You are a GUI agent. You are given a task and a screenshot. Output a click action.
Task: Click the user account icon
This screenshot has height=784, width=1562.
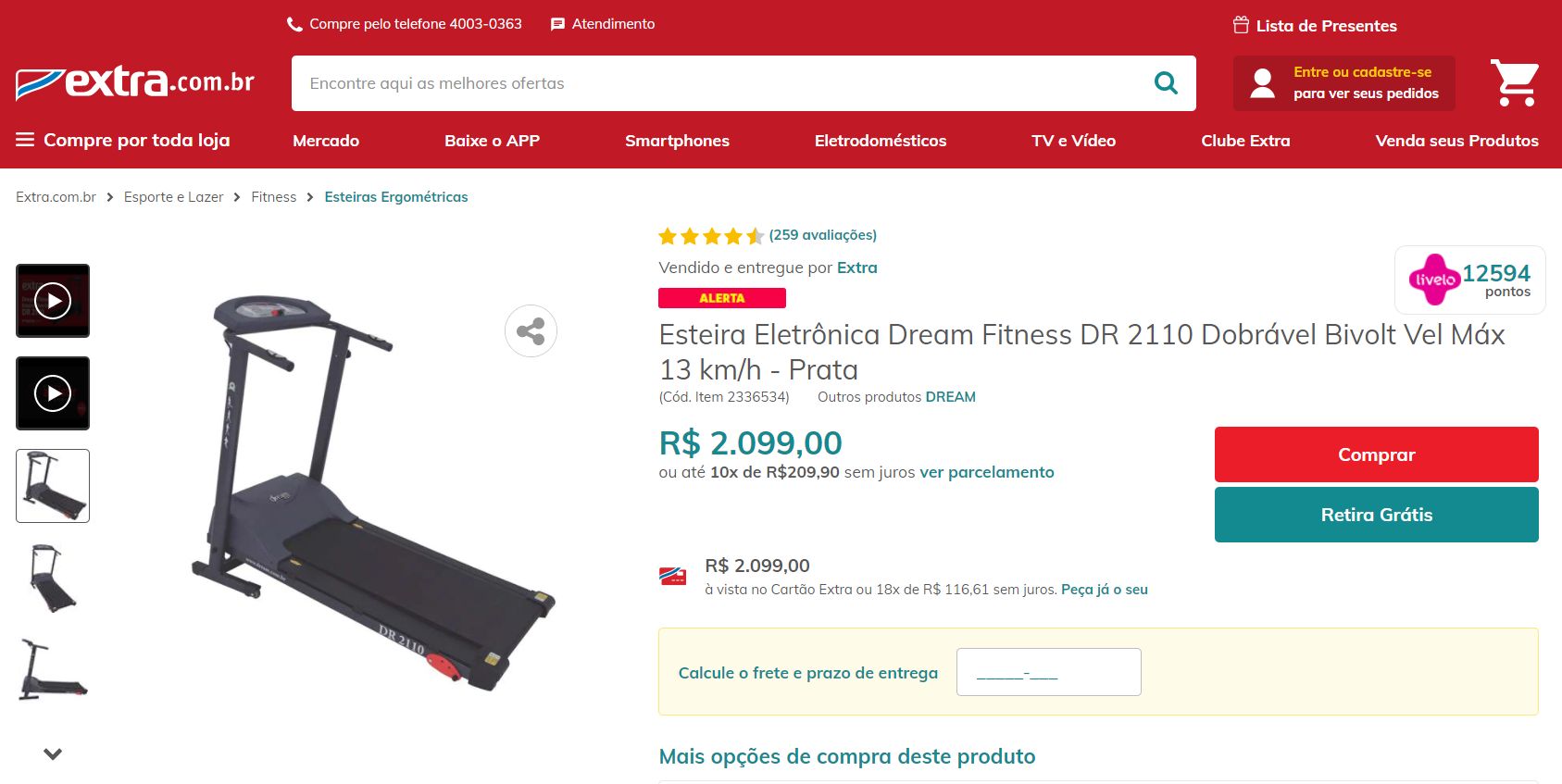(x=1262, y=83)
